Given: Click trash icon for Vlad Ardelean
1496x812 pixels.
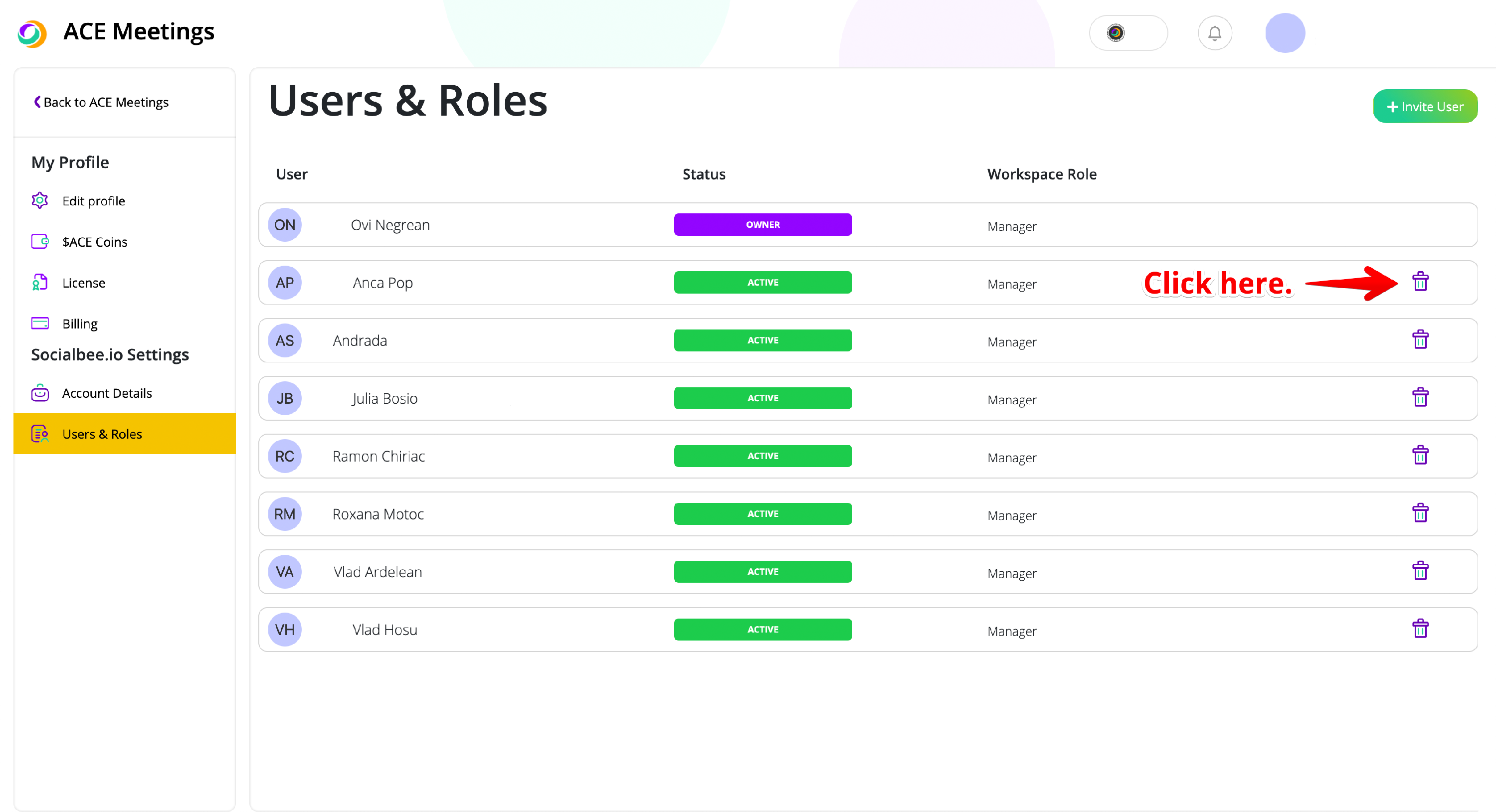Looking at the screenshot, I should [x=1420, y=571].
